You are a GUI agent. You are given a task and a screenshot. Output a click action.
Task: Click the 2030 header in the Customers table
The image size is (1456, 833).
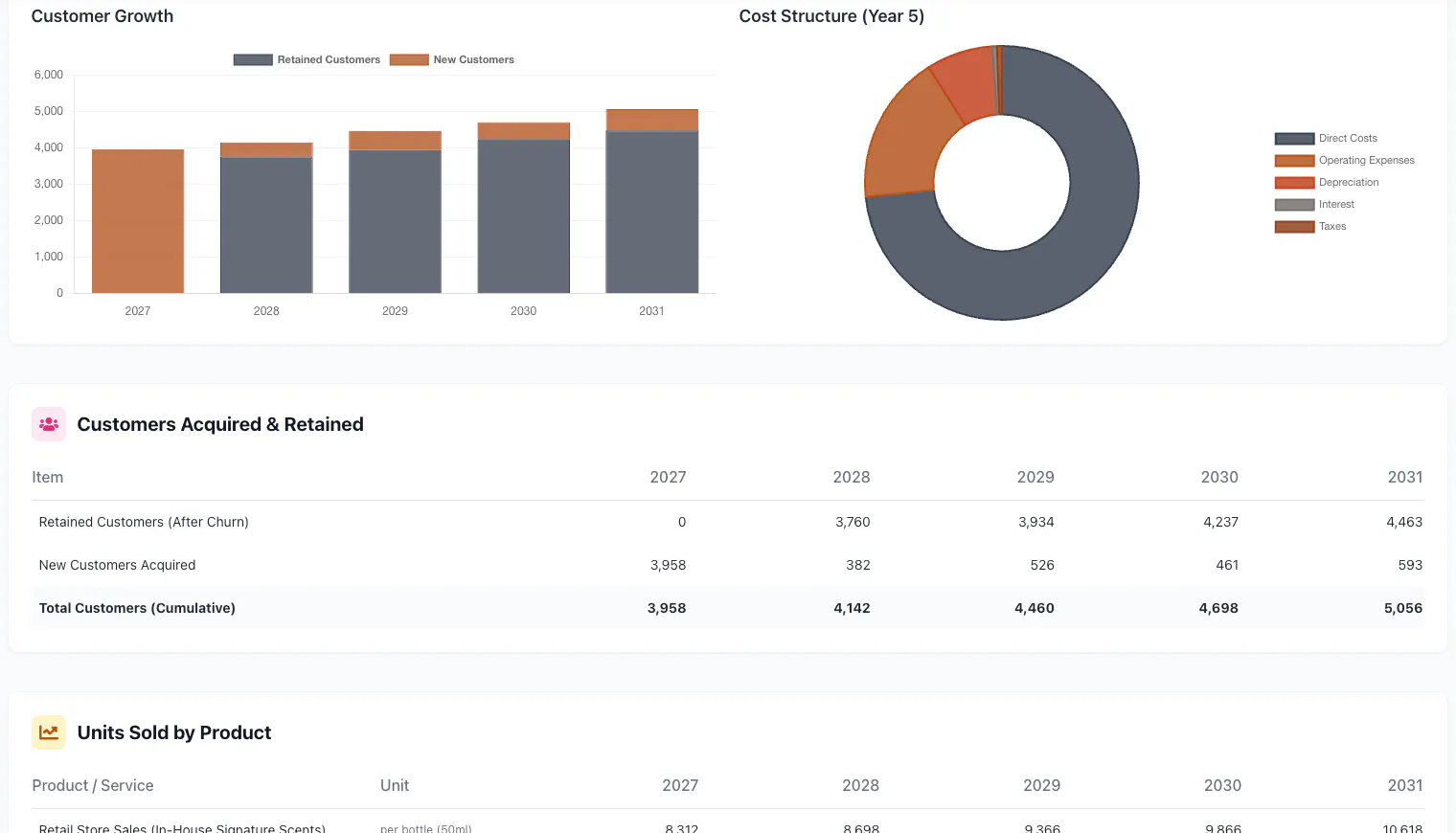(x=1219, y=477)
